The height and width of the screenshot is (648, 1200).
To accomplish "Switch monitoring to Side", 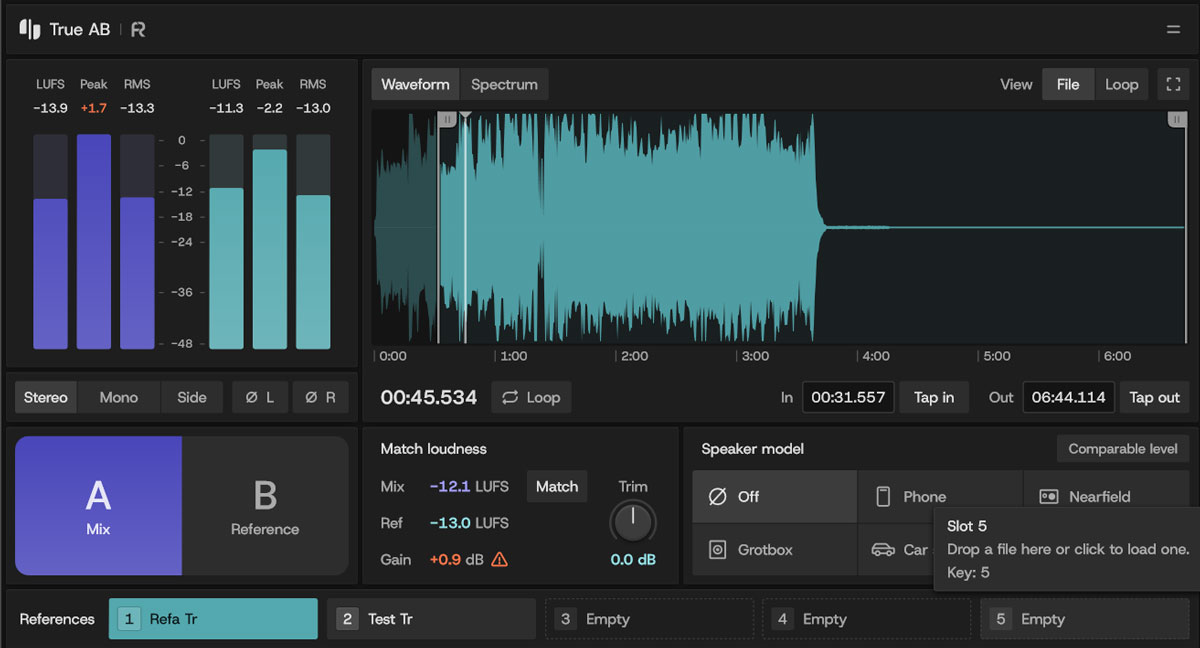I will (192, 397).
